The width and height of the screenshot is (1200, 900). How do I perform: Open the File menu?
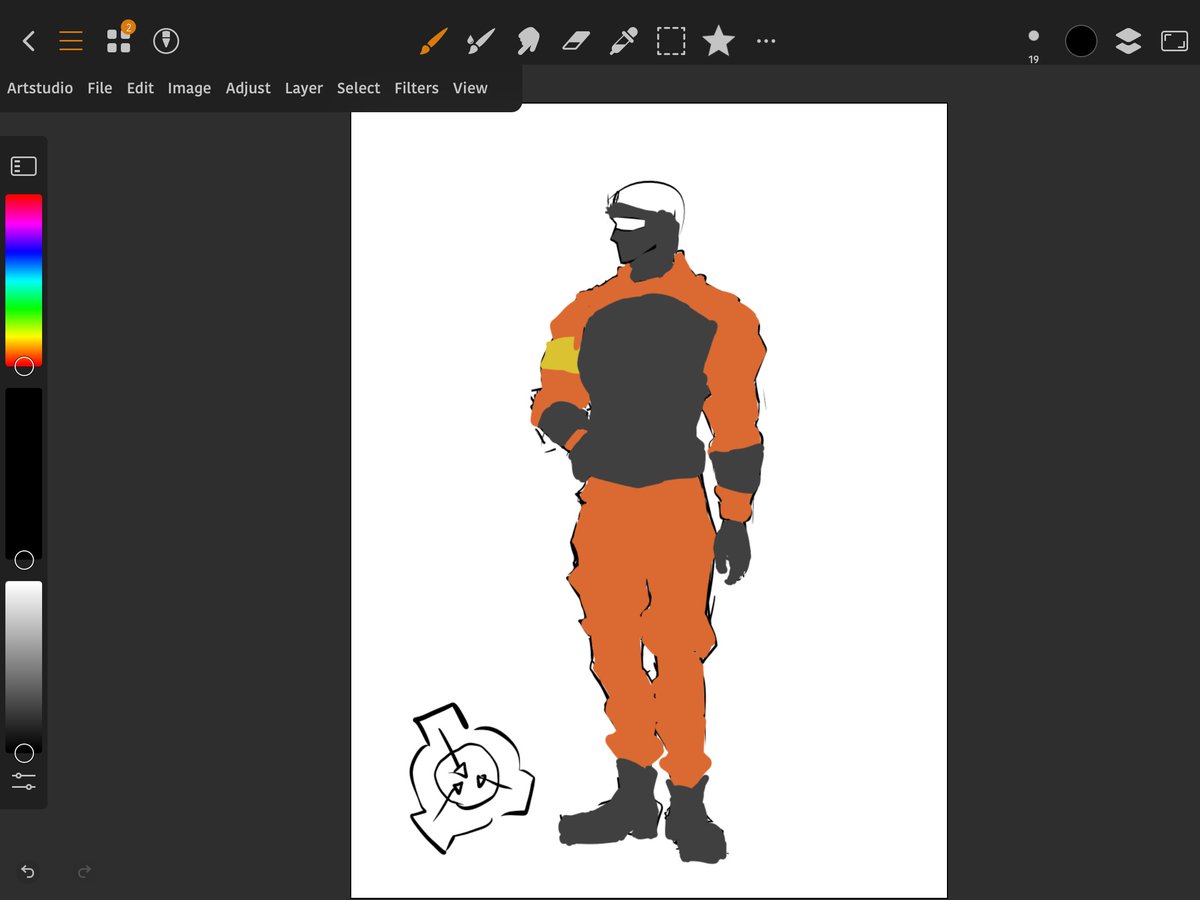click(100, 88)
